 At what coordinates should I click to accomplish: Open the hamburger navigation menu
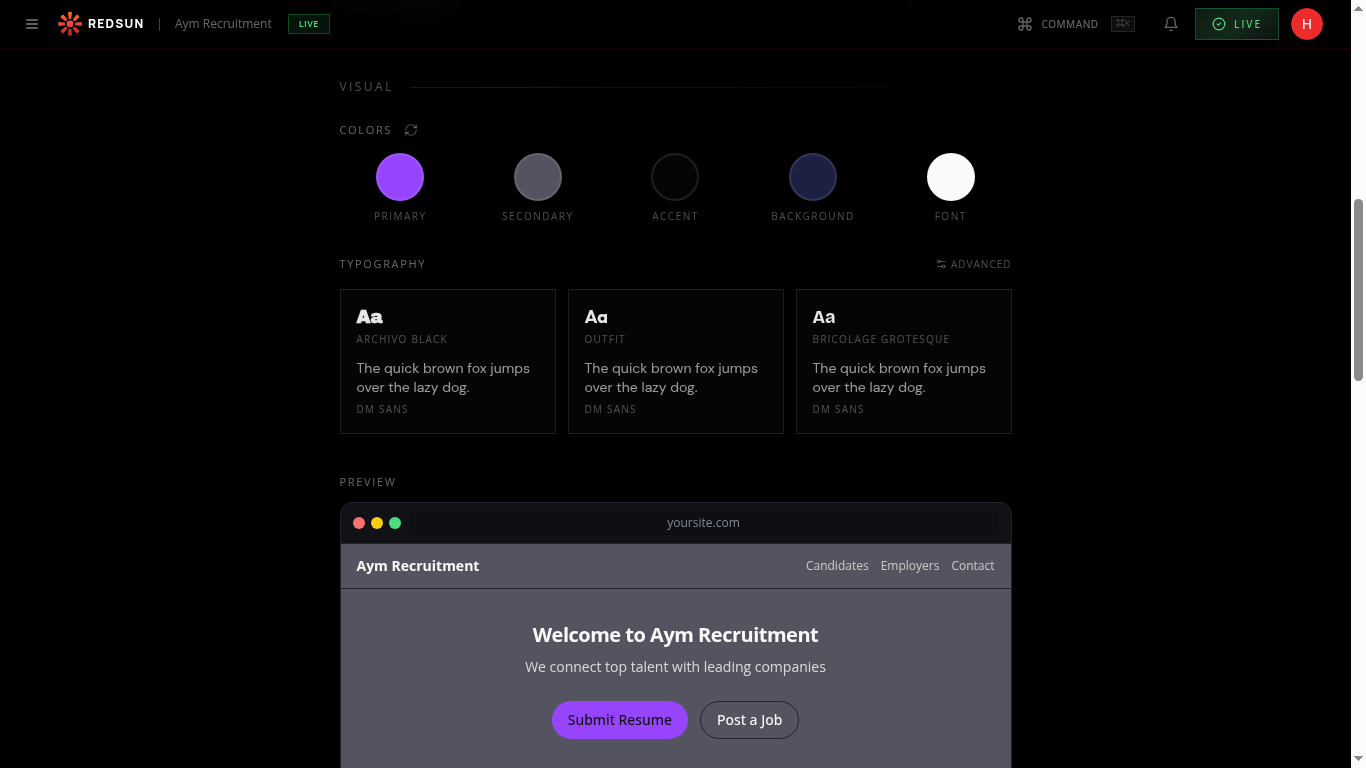click(x=31, y=23)
